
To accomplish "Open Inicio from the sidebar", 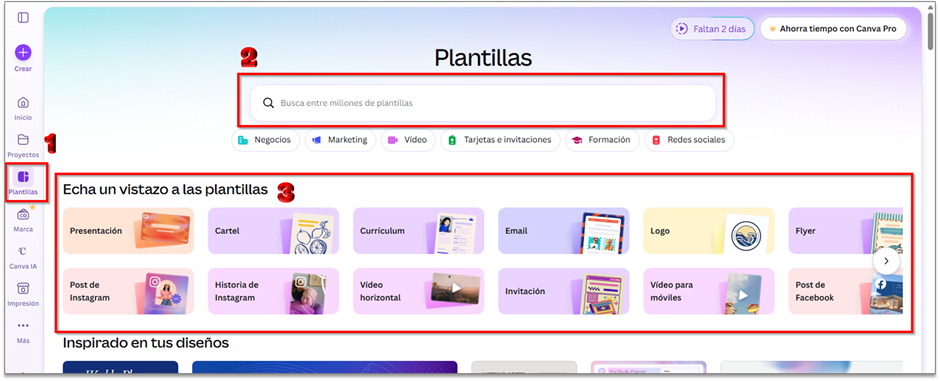I will point(23,102).
